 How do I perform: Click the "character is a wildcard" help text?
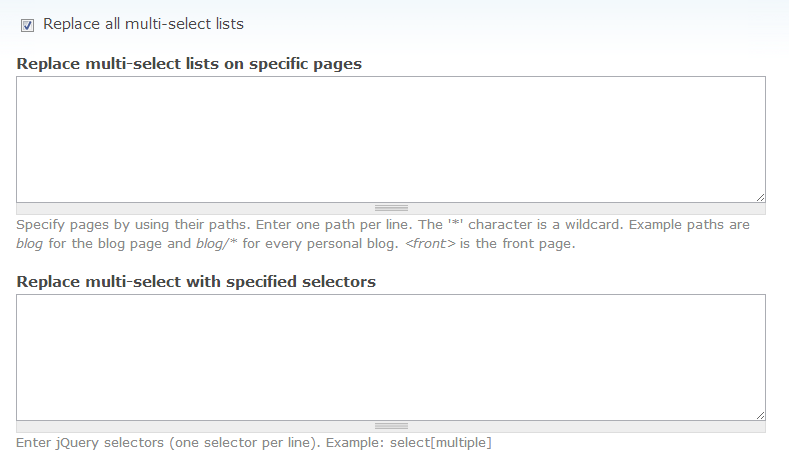545,224
